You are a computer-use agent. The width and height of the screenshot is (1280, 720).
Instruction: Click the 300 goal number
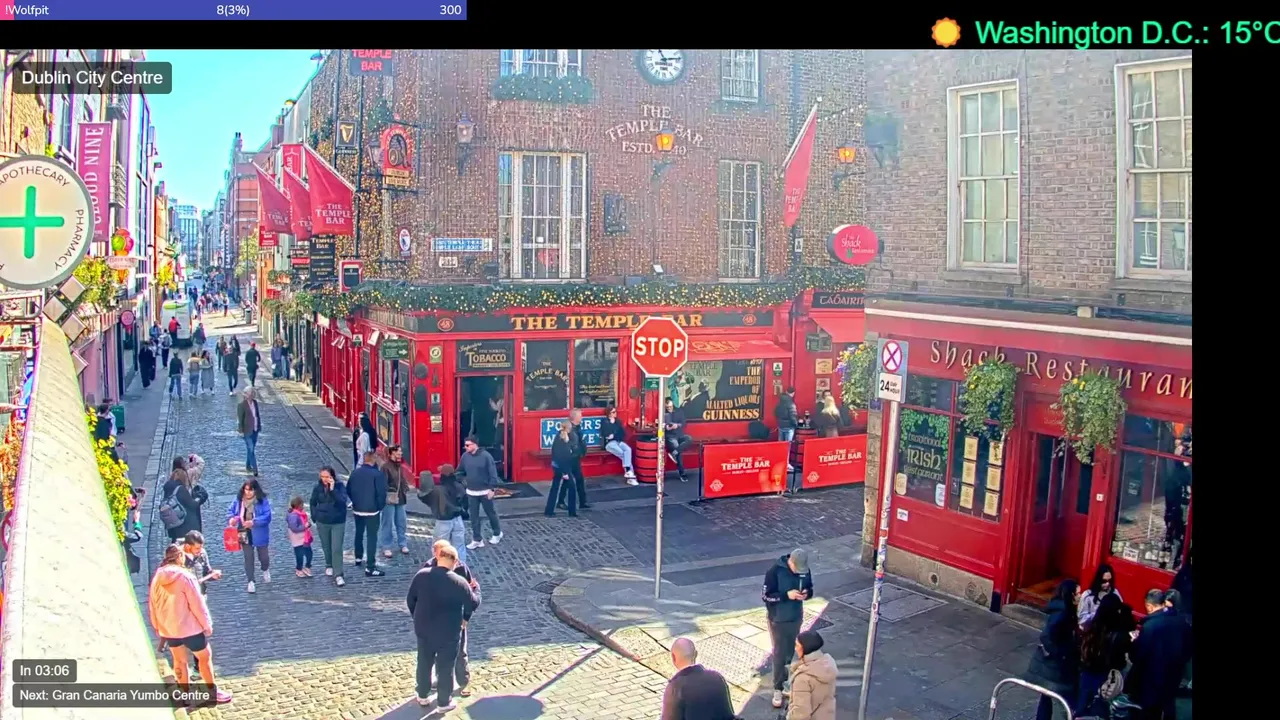[450, 10]
